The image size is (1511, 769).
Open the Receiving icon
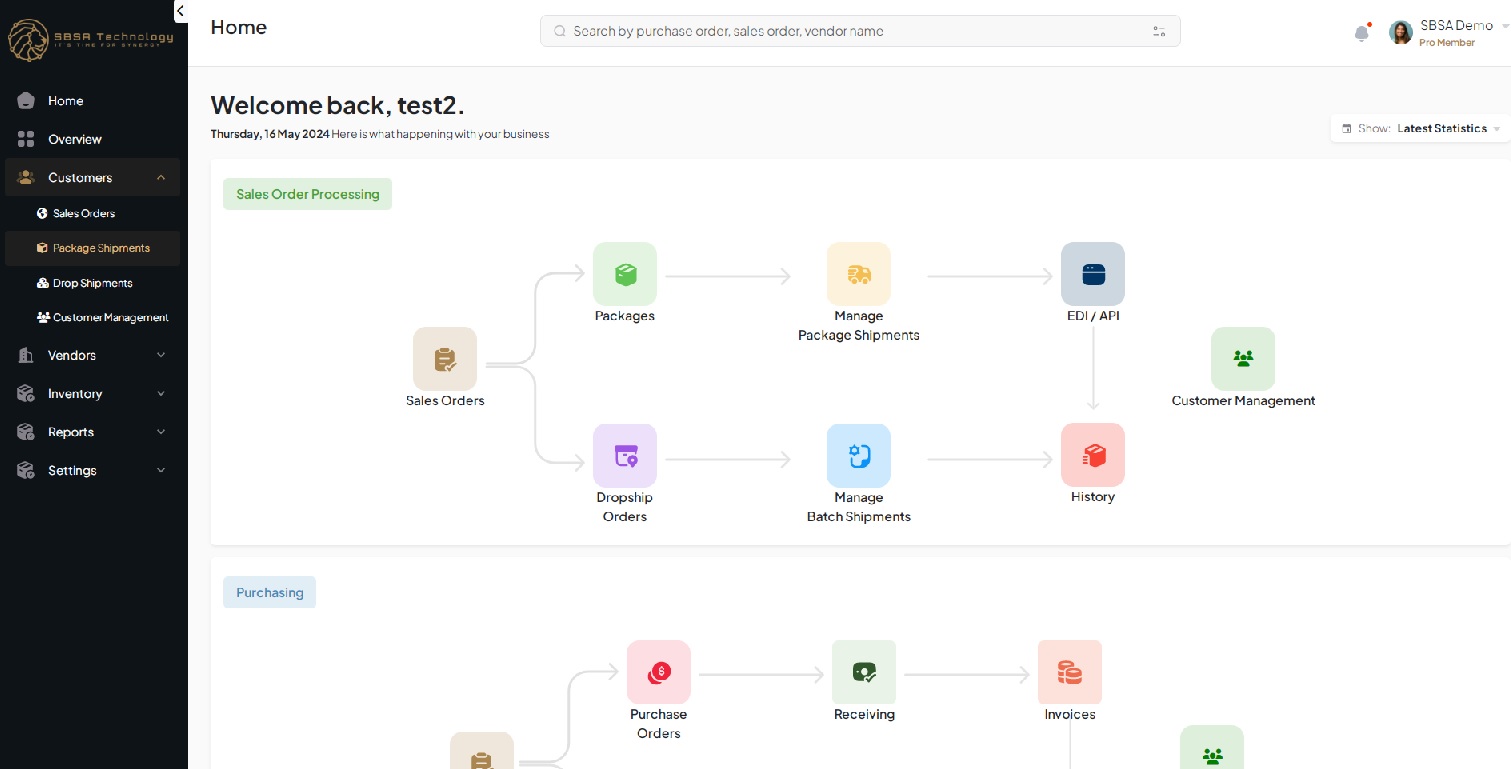click(864, 671)
